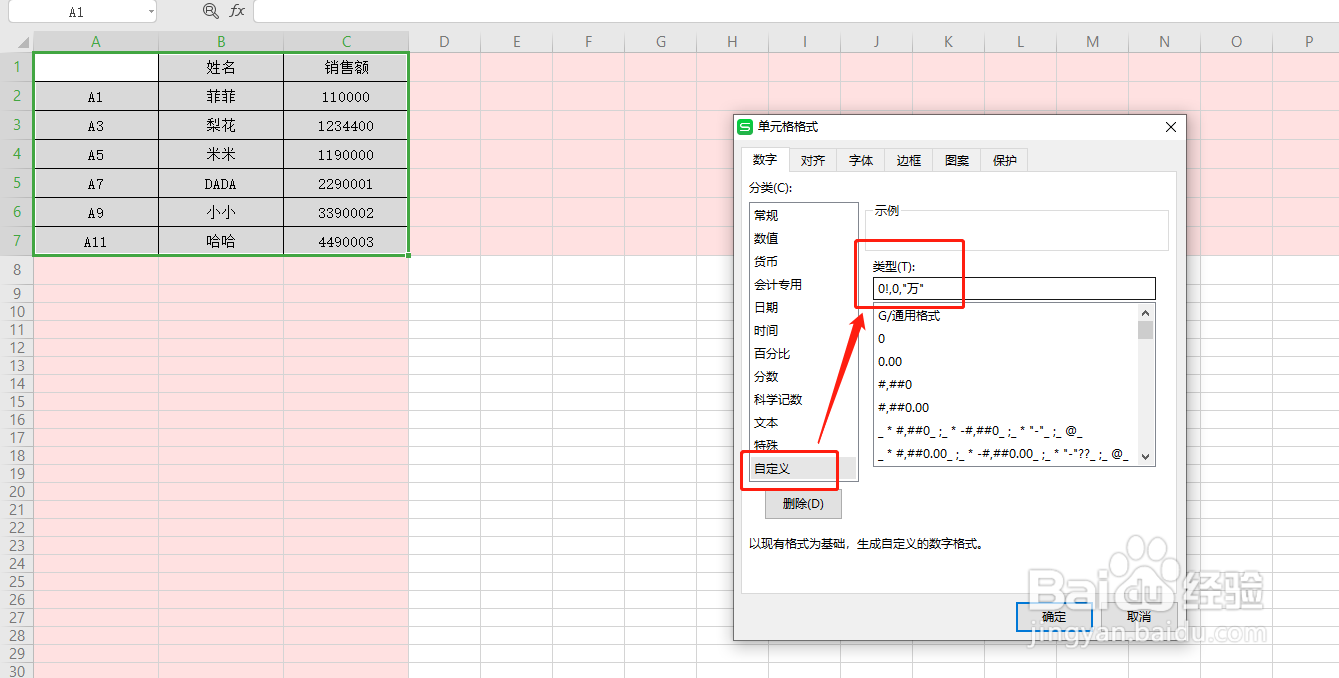
Task: Cancel with the 取消 button
Action: click(1139, 617)
